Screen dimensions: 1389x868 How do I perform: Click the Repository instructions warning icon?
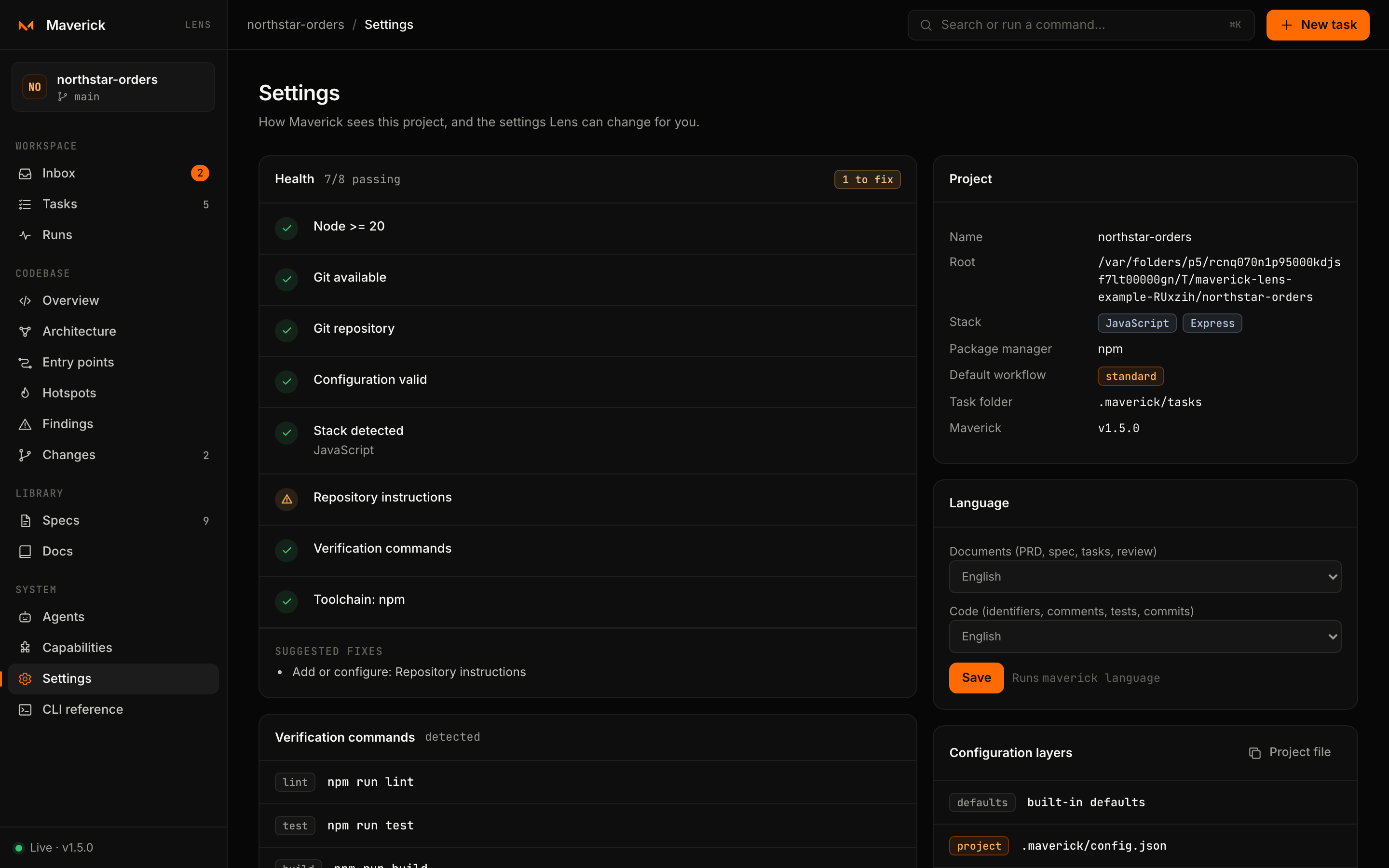pyautogui.click(x=286, y=500)
